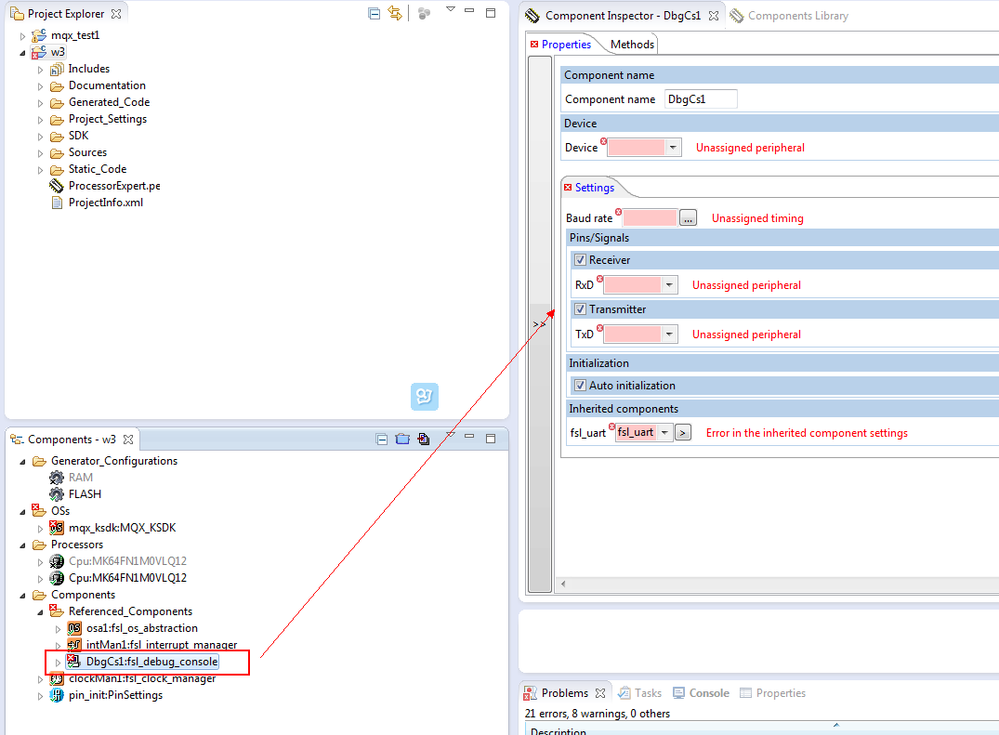This screenshot has height=735, width=999.
Task: Close the Project Explorer view tab
Action: [116, 13]
